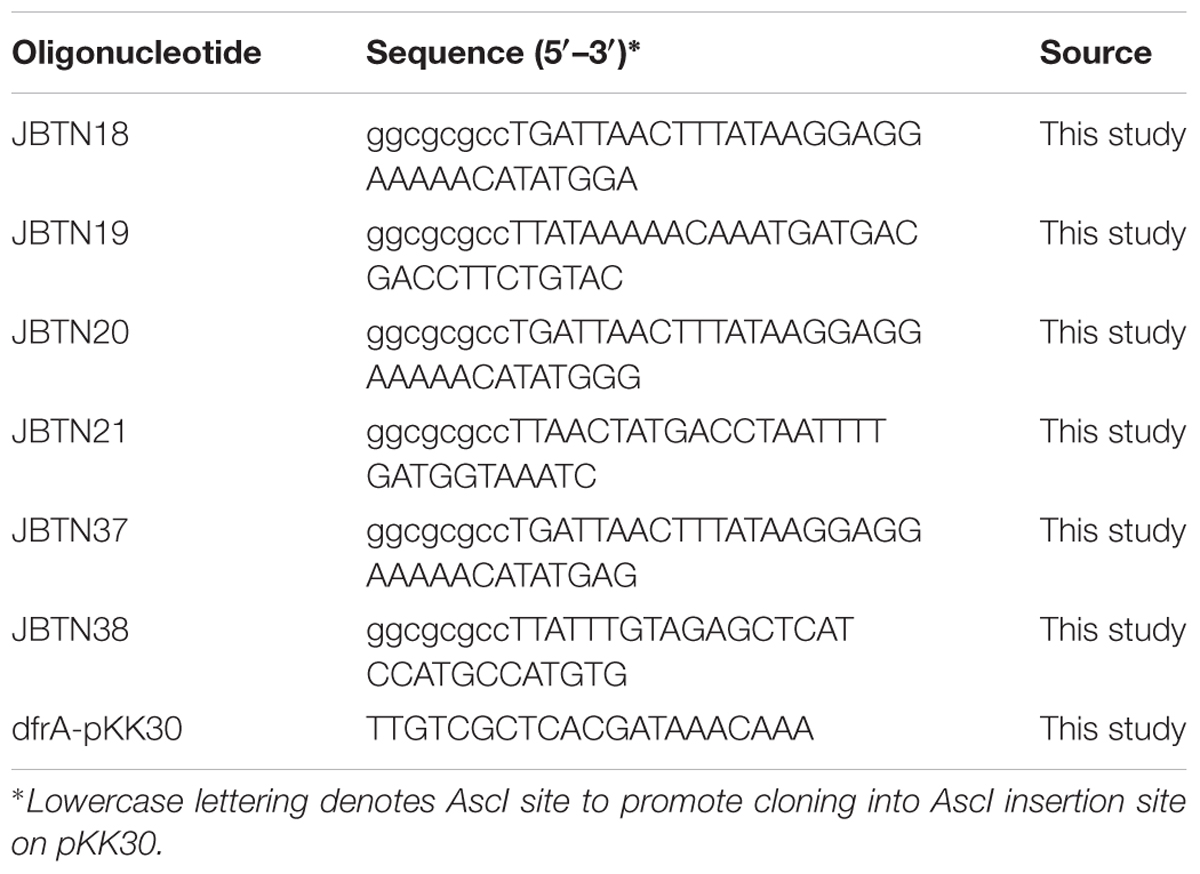Click the TTGTCGCTCACGATAAACAAA sequence
Screen dimensions: 1200x874
pos(590,729)
